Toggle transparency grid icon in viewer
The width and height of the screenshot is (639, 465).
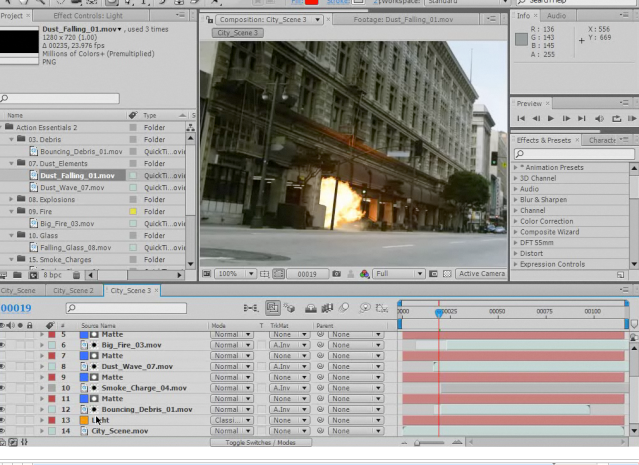447,274
